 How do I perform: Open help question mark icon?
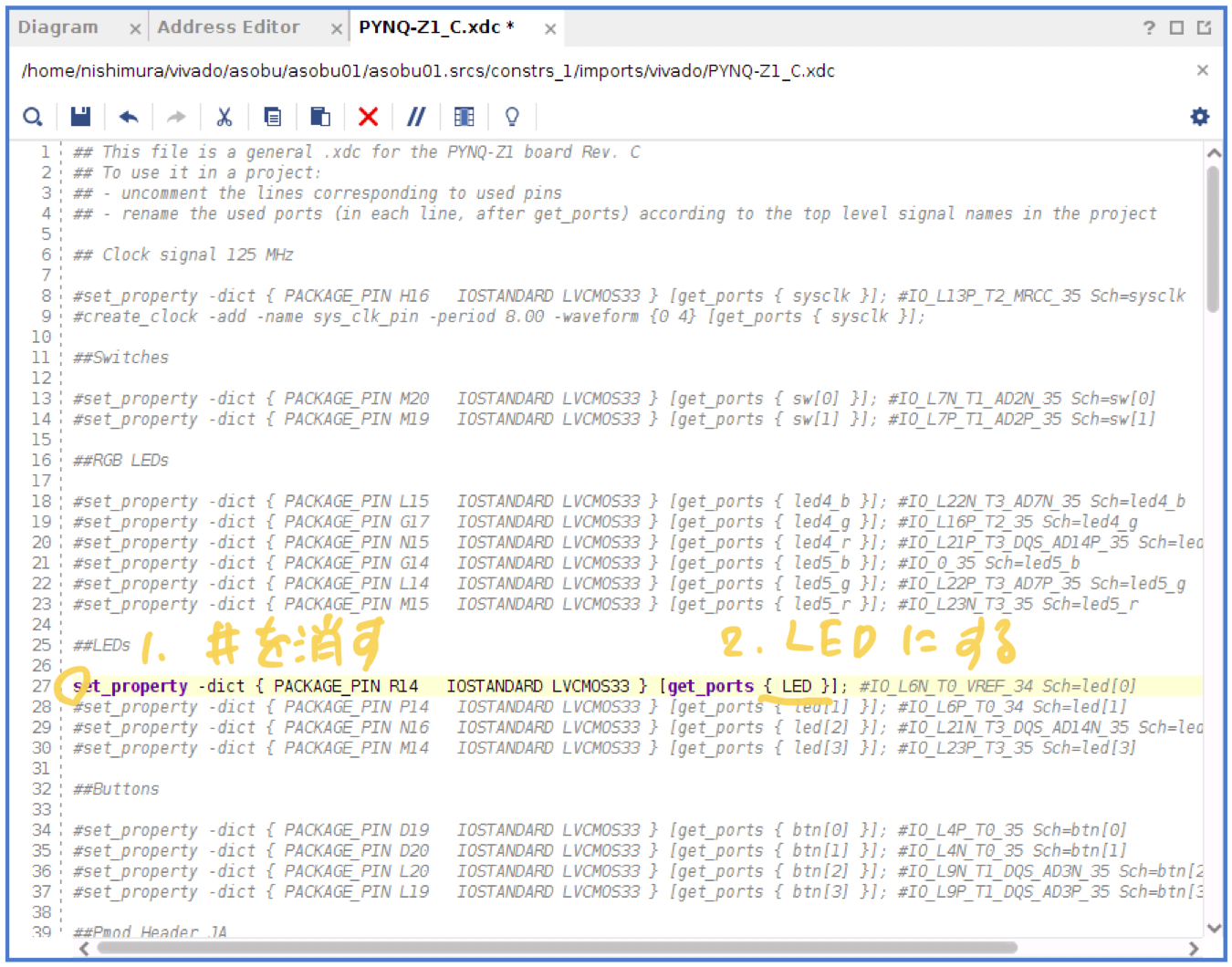click(1149, 28)
